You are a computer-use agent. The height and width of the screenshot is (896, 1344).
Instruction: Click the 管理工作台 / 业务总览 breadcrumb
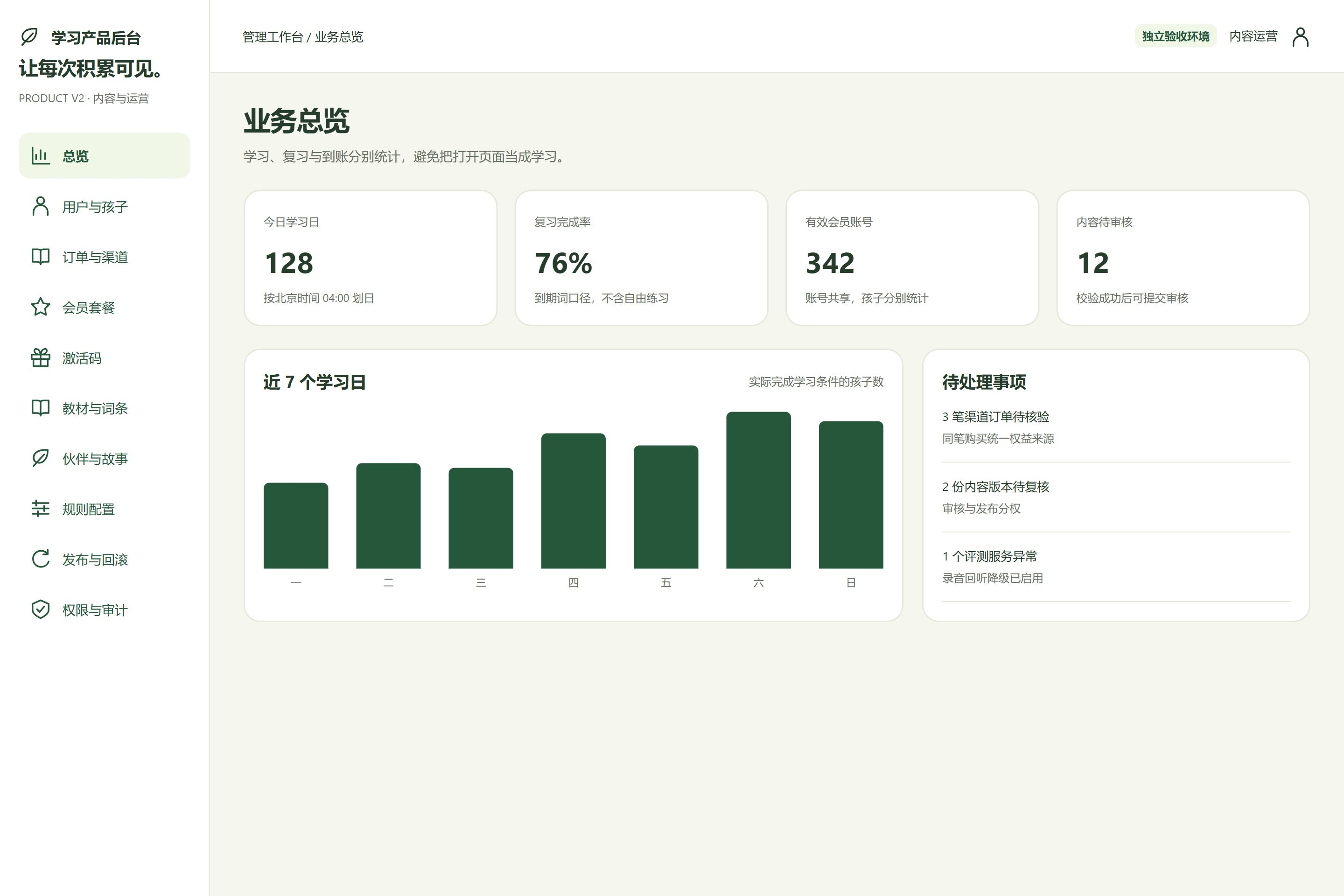click(303, 36)
